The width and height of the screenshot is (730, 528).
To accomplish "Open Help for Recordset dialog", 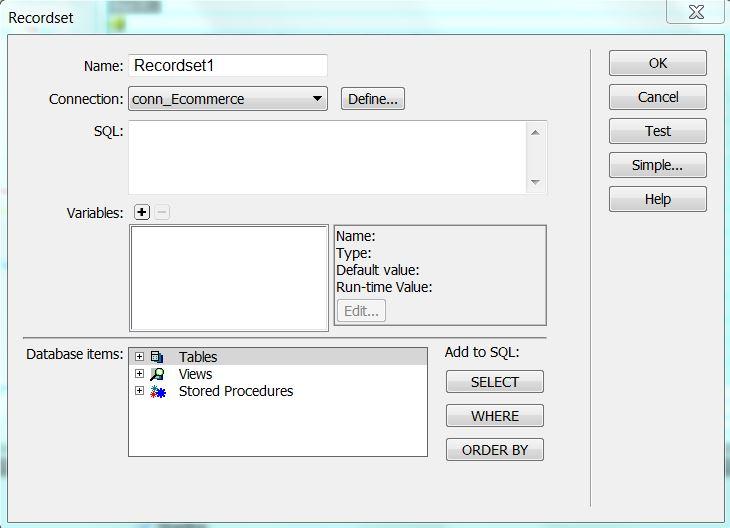I will [x=657, y=199].
